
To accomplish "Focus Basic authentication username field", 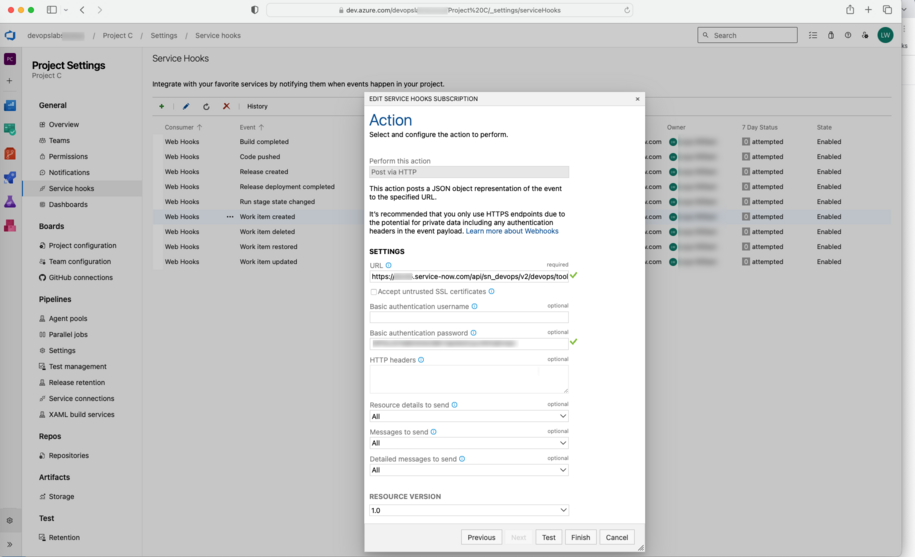I will pos(469,317).
